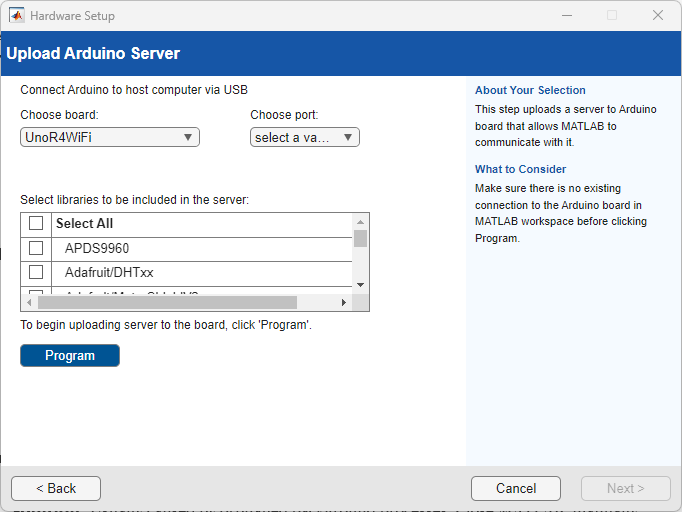Click the down arrow of the library list scrollbar
The width and height of the screenshot is (682, 512).
click(x=360, y=285)
